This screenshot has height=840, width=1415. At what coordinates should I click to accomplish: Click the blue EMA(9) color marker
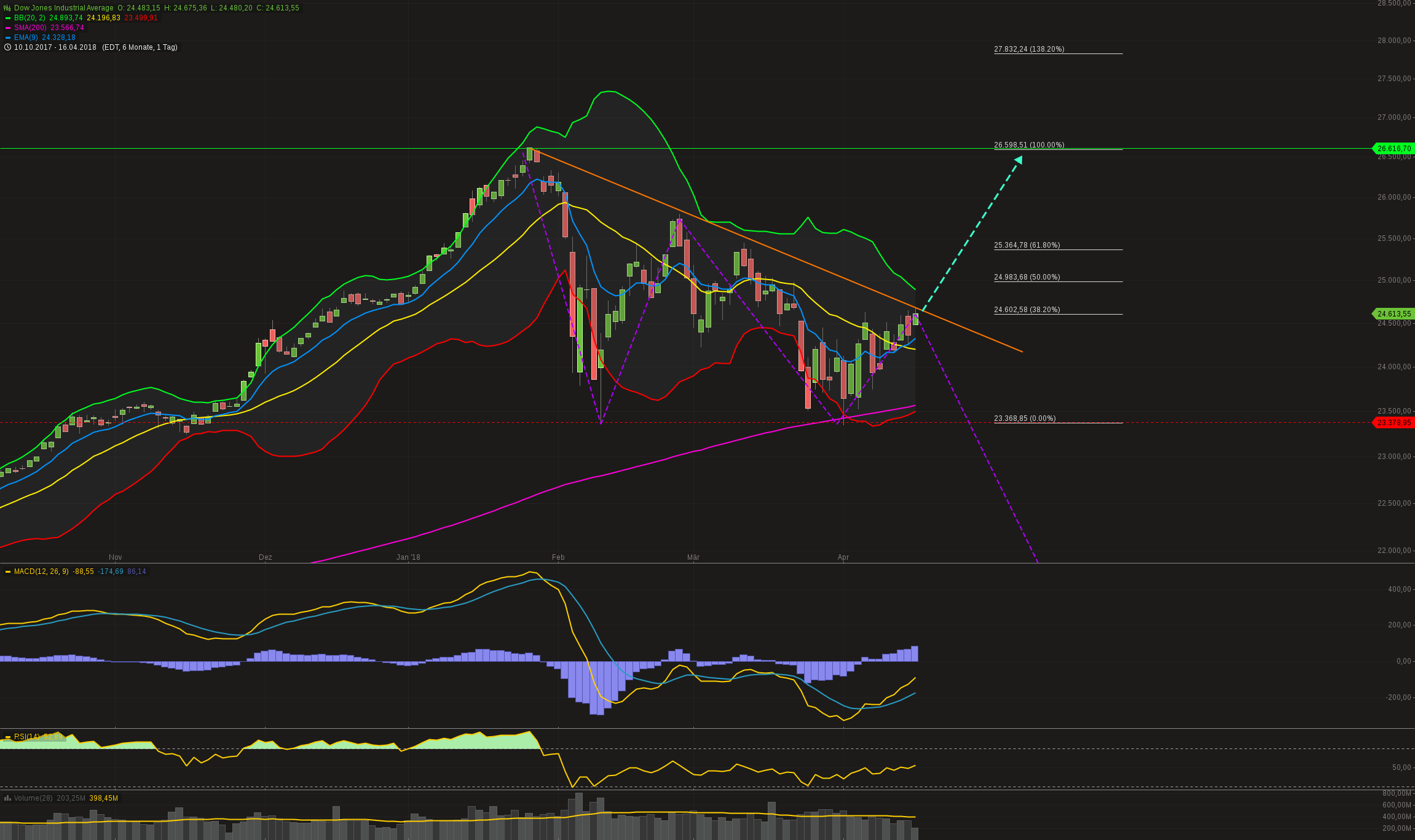click(x=8, y=38)
